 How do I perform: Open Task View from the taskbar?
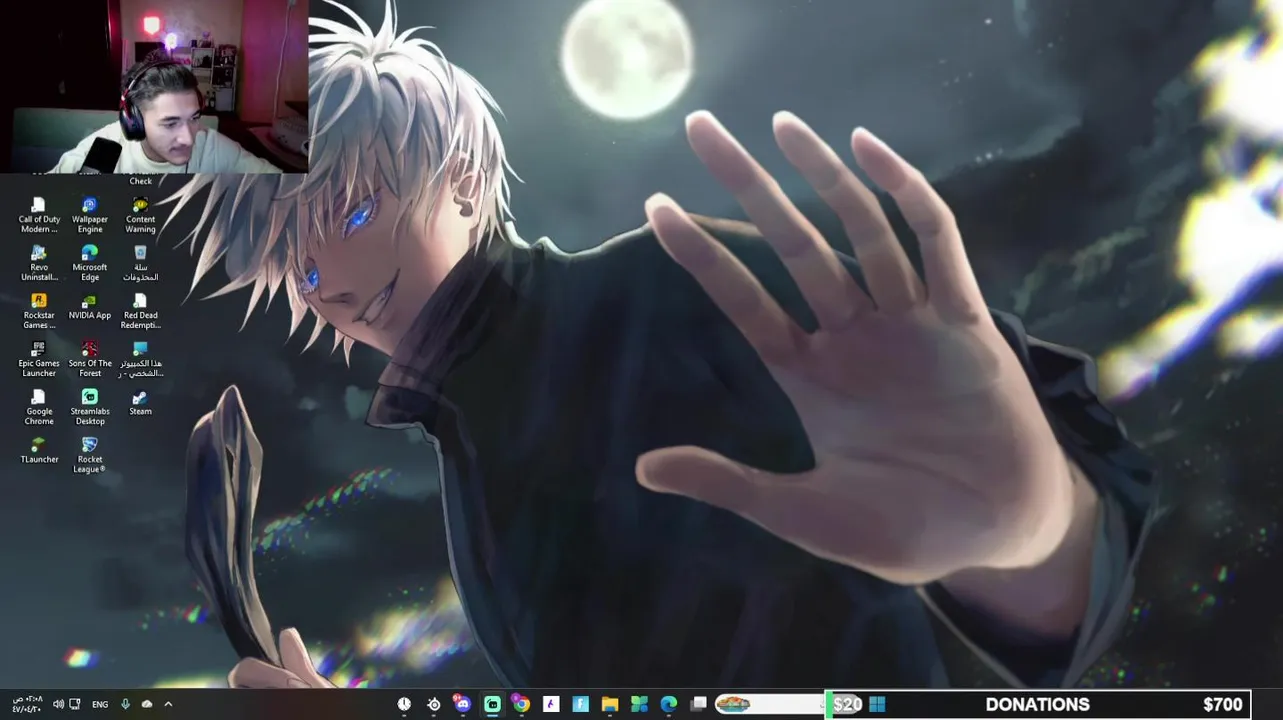pos(699,704)
